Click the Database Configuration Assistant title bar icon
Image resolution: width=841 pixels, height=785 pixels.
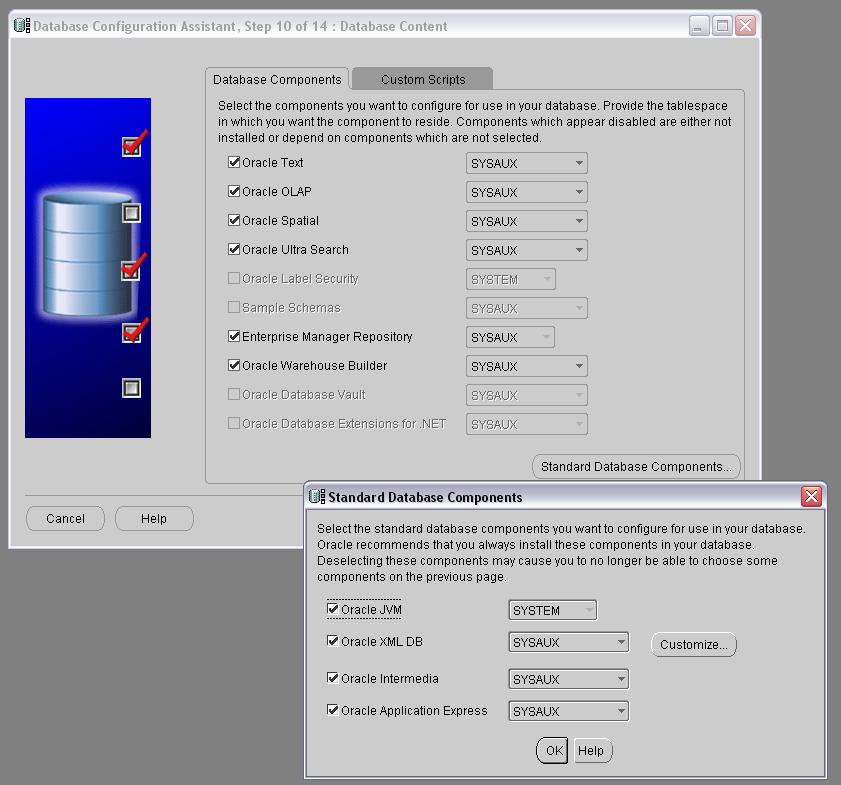pyautogui.click(x=22, y=26)
